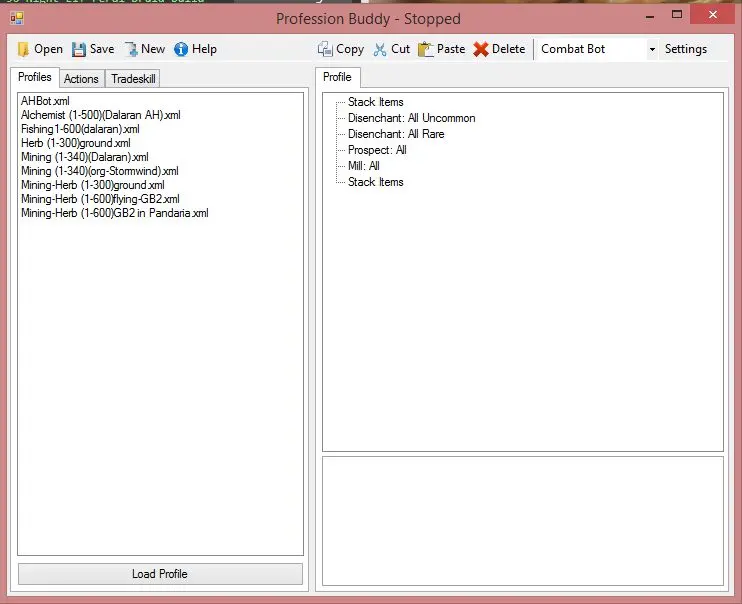Expand the Combat Bot dropdown
The height and width of the screenshot is (604, 742).
(x=652, y=49)
